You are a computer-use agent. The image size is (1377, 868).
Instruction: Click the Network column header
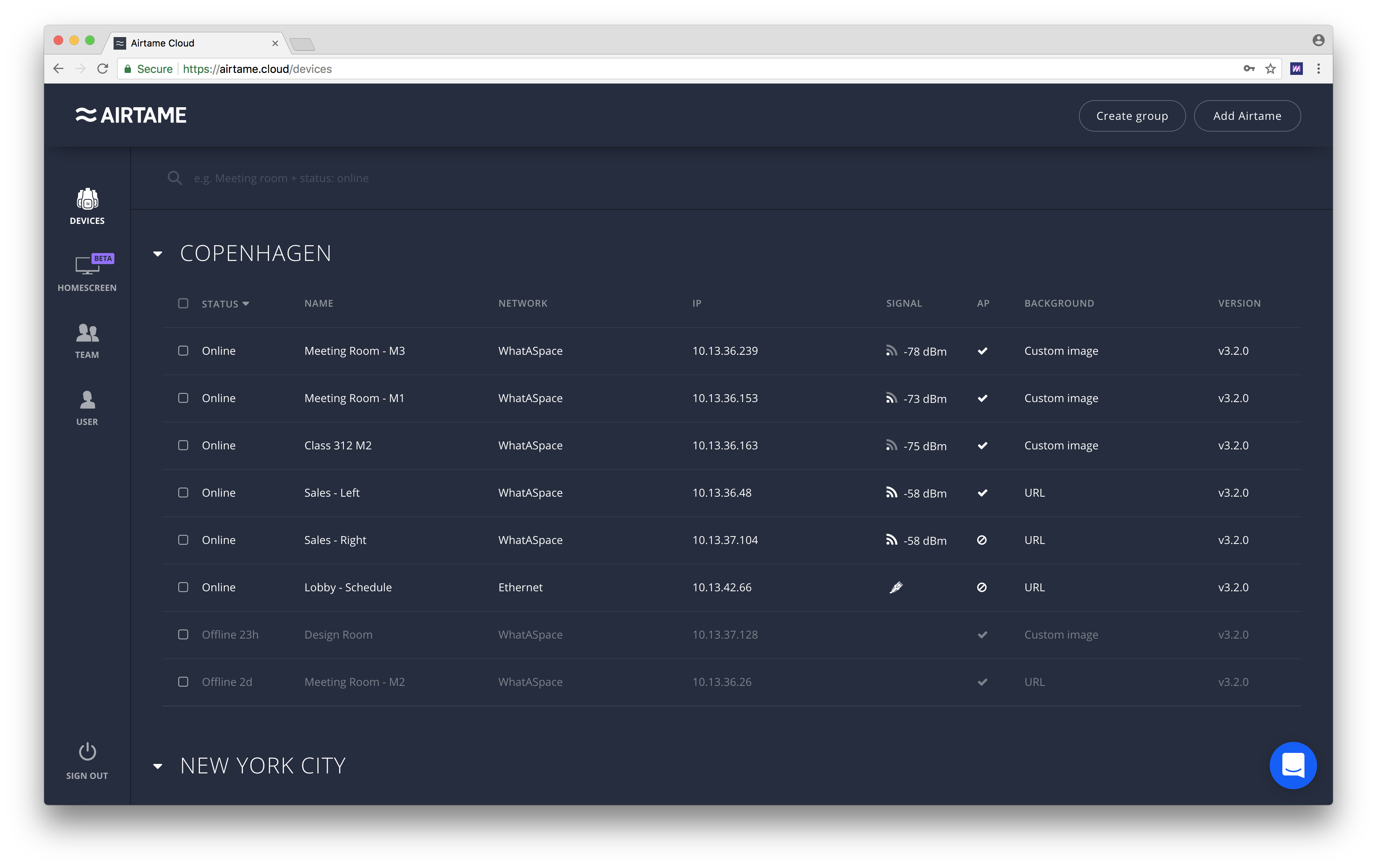522,303
